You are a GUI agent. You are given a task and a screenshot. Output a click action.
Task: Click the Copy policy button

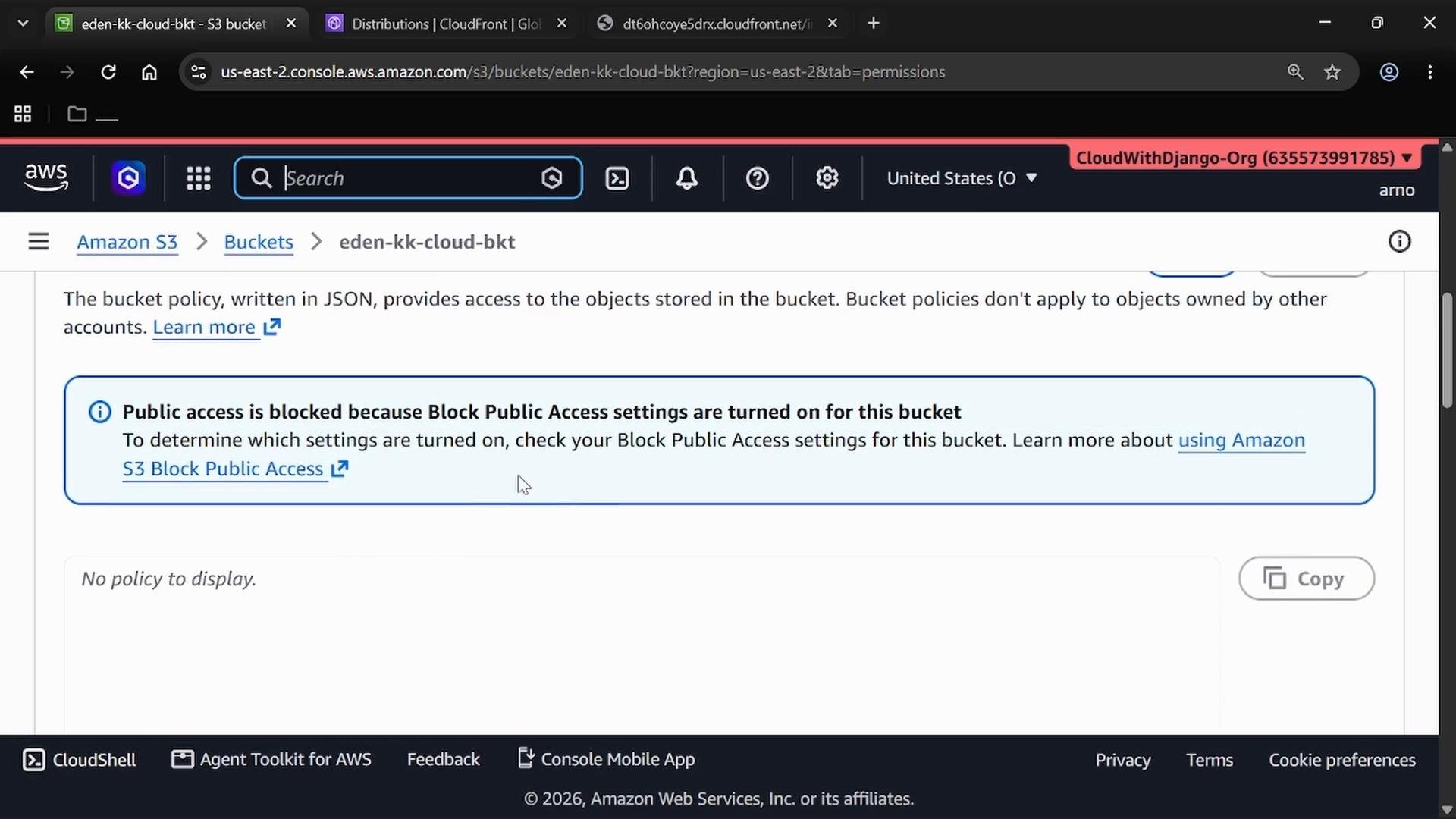(1307, 579)
